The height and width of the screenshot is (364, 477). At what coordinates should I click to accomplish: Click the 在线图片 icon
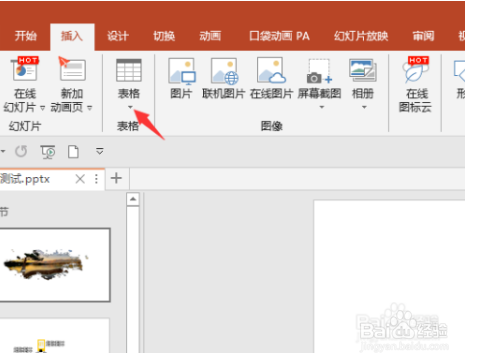pos(271,71)
